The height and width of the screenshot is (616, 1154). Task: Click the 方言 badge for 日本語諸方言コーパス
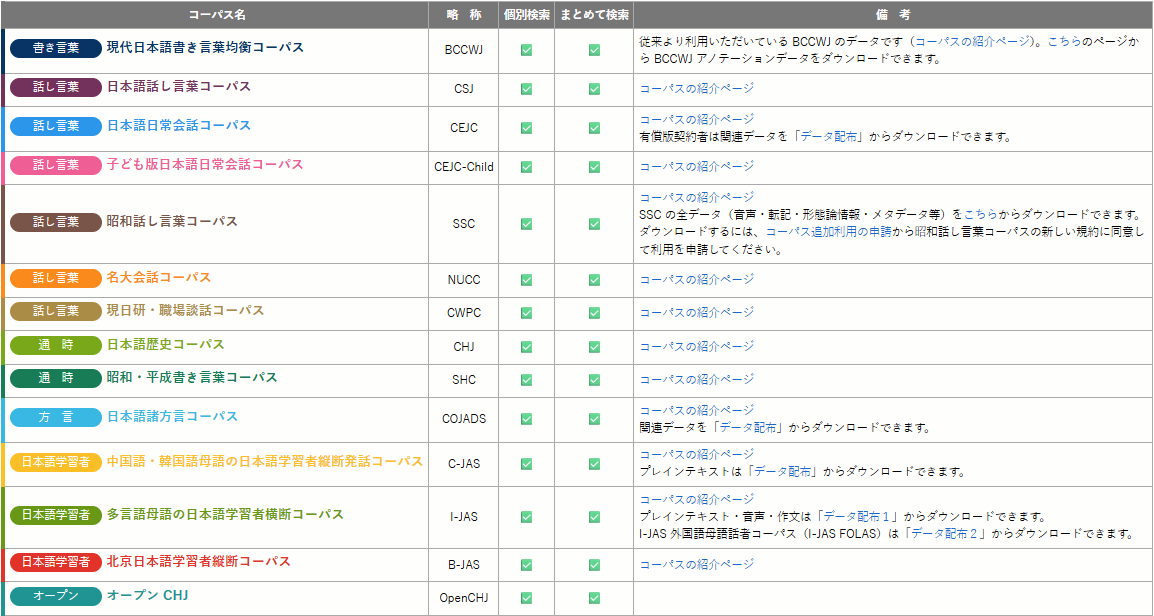(x=56, y=417)
